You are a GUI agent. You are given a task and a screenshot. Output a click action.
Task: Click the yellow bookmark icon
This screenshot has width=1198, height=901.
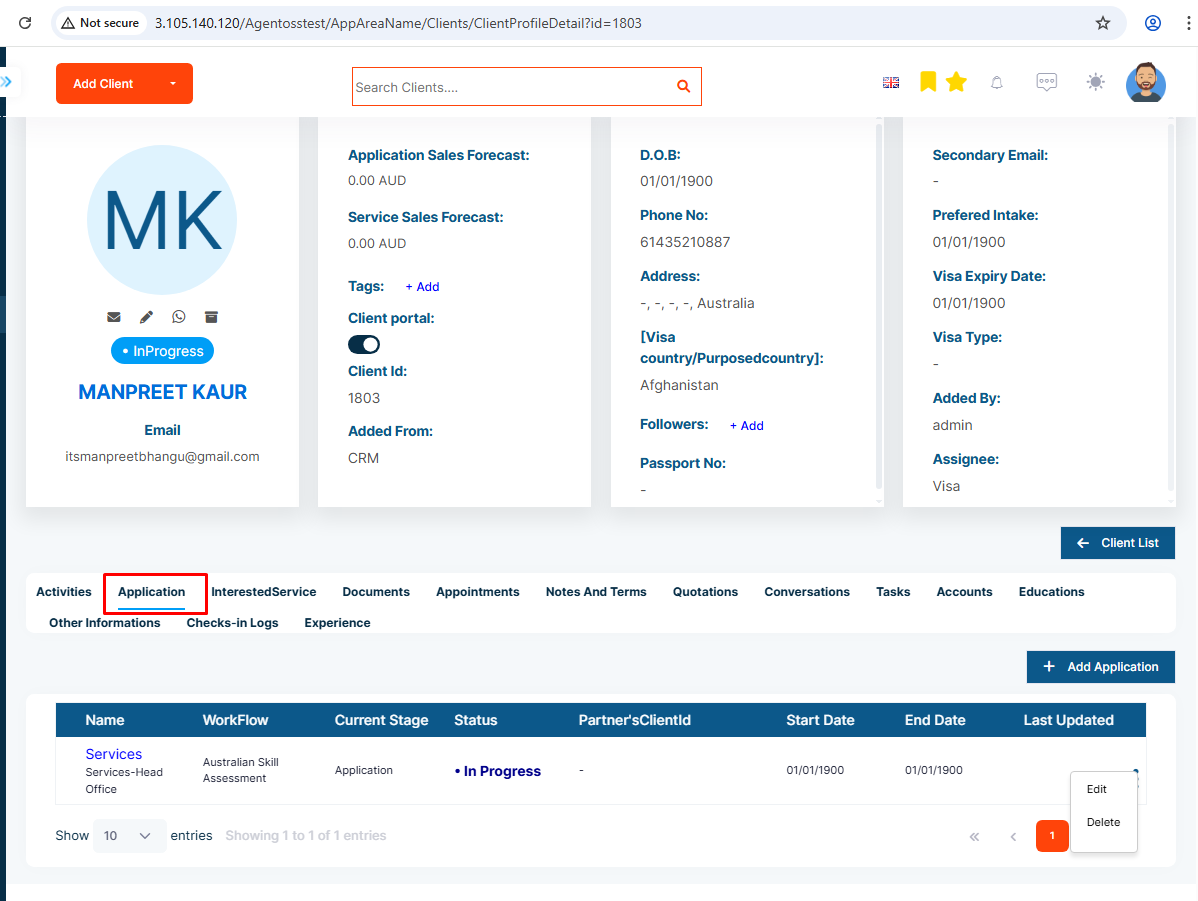pyautogui.click(x=928, y=82)
